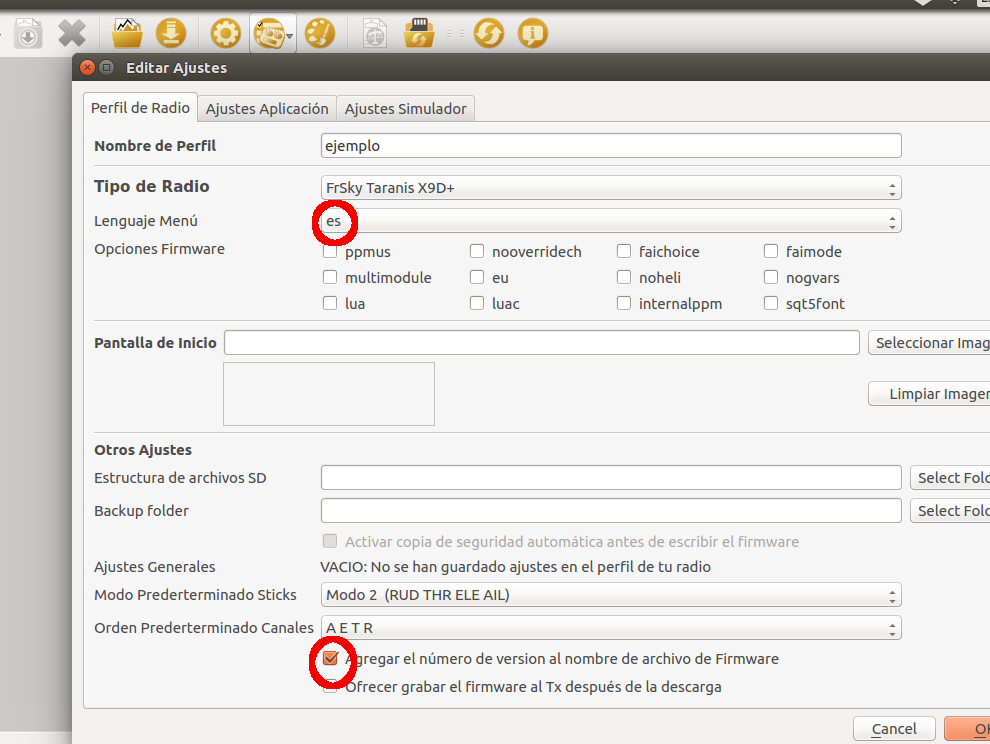
Task: Enable the luac checkbox
Action: (477, 303)
